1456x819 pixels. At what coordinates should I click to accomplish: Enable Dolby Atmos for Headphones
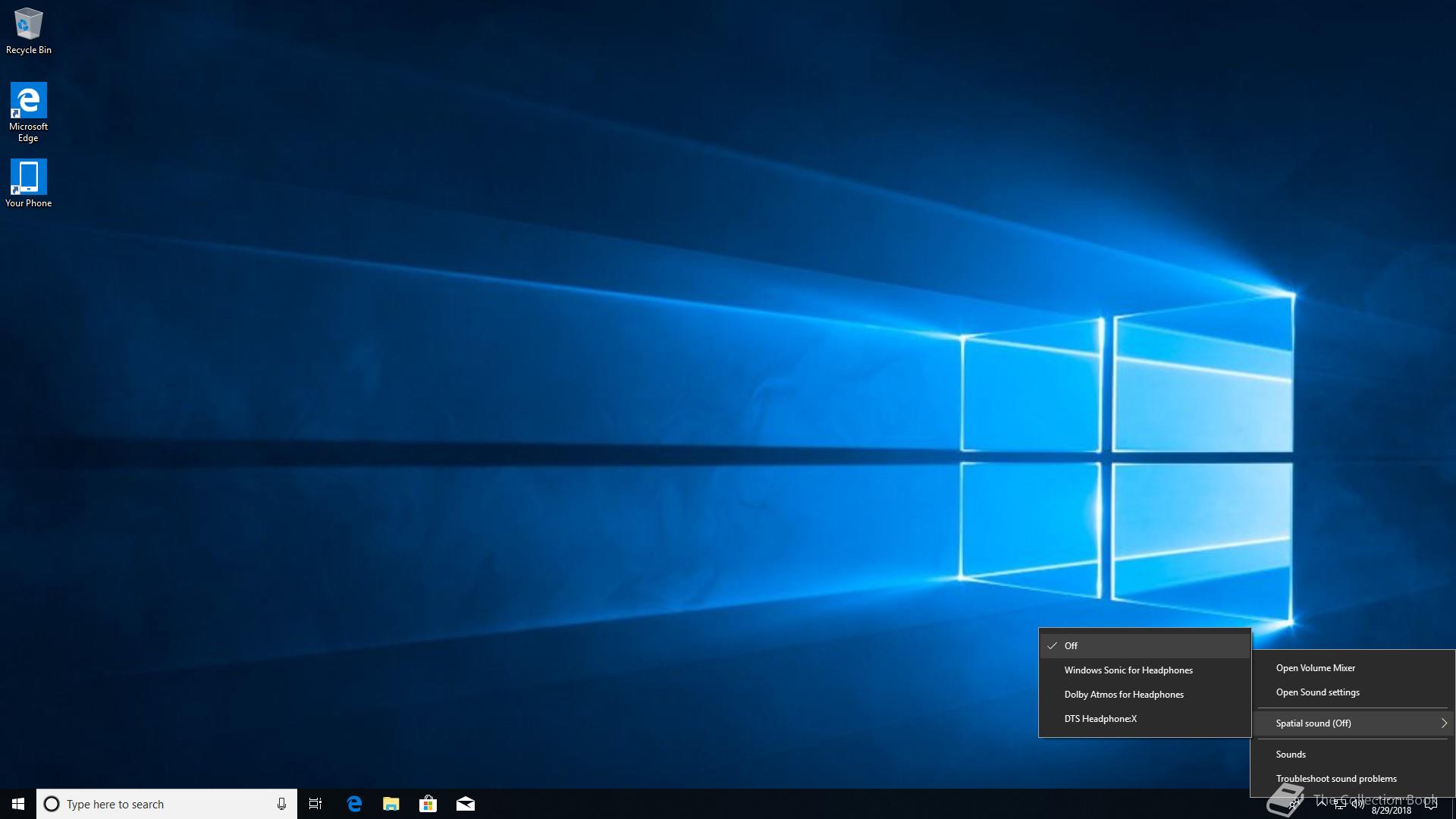(1144, 695)
